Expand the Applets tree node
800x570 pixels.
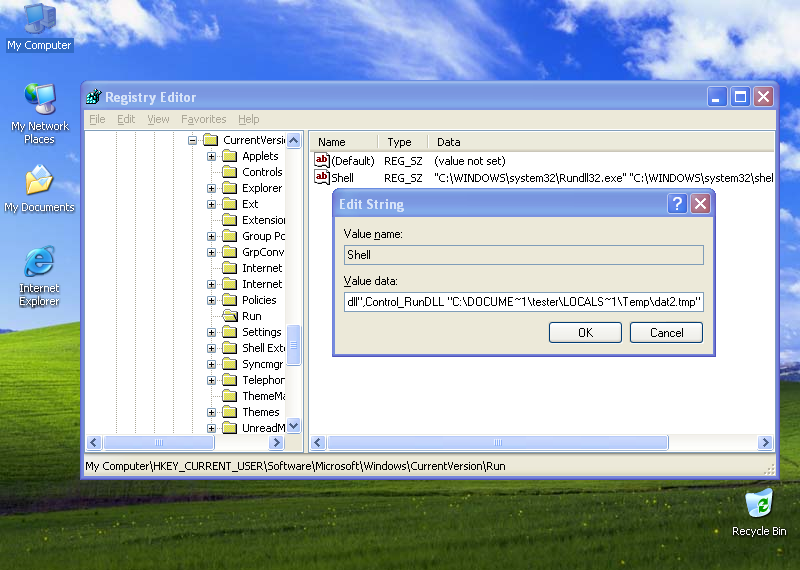click(x=211, y=156)
